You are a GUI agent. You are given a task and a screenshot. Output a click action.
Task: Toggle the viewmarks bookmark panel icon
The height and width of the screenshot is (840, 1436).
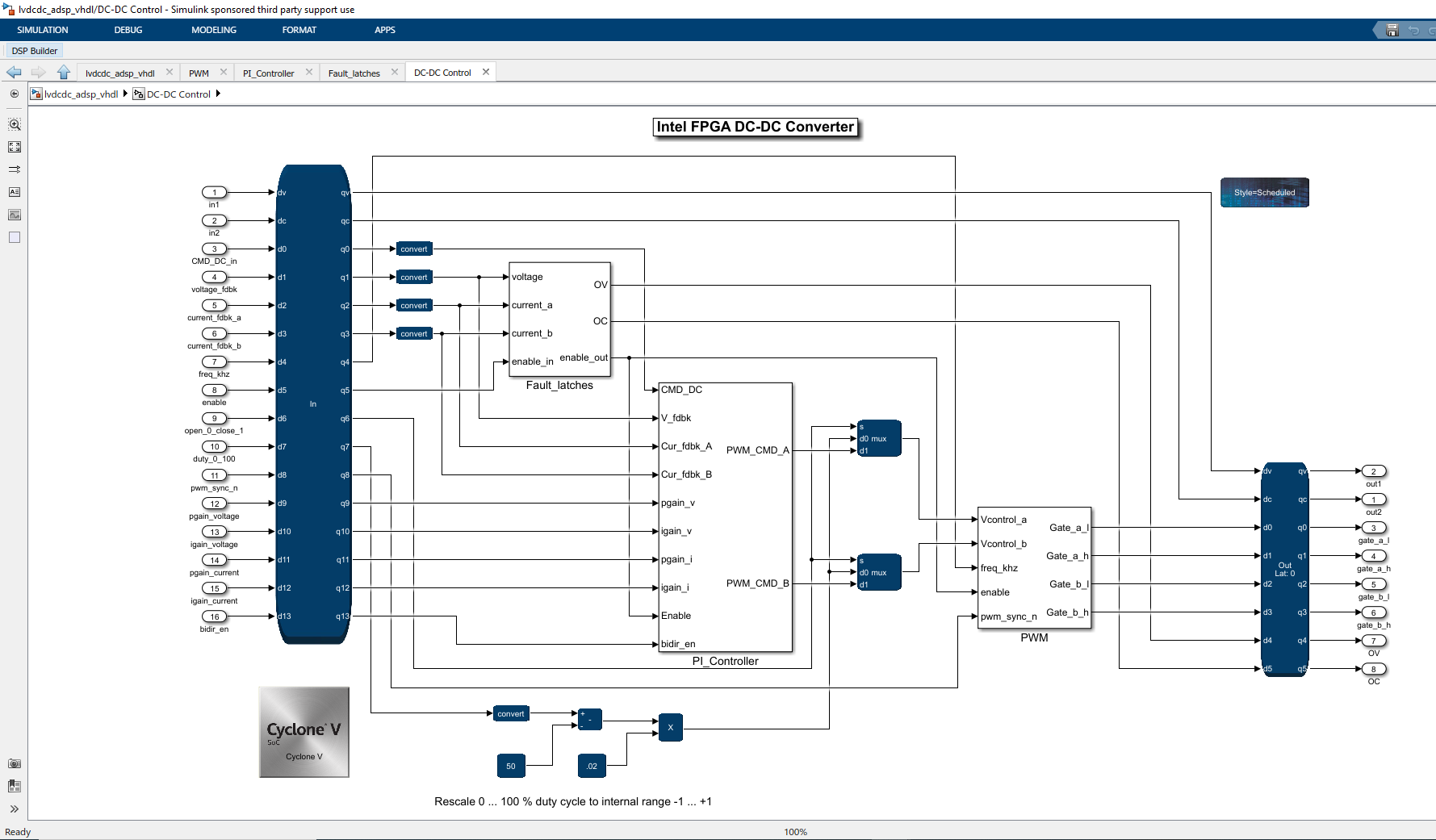point(15,786)
